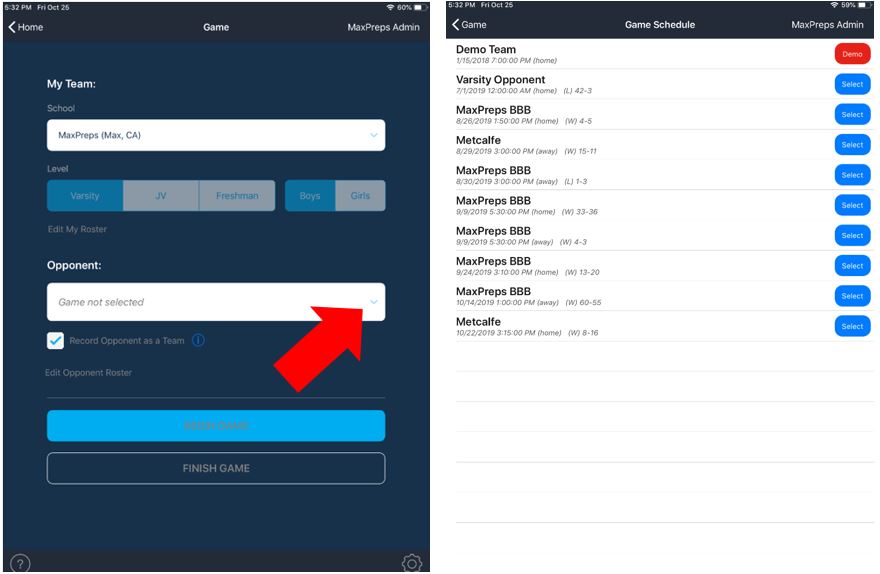
Task: Go back to Home from Game screen
Action: 25,27
